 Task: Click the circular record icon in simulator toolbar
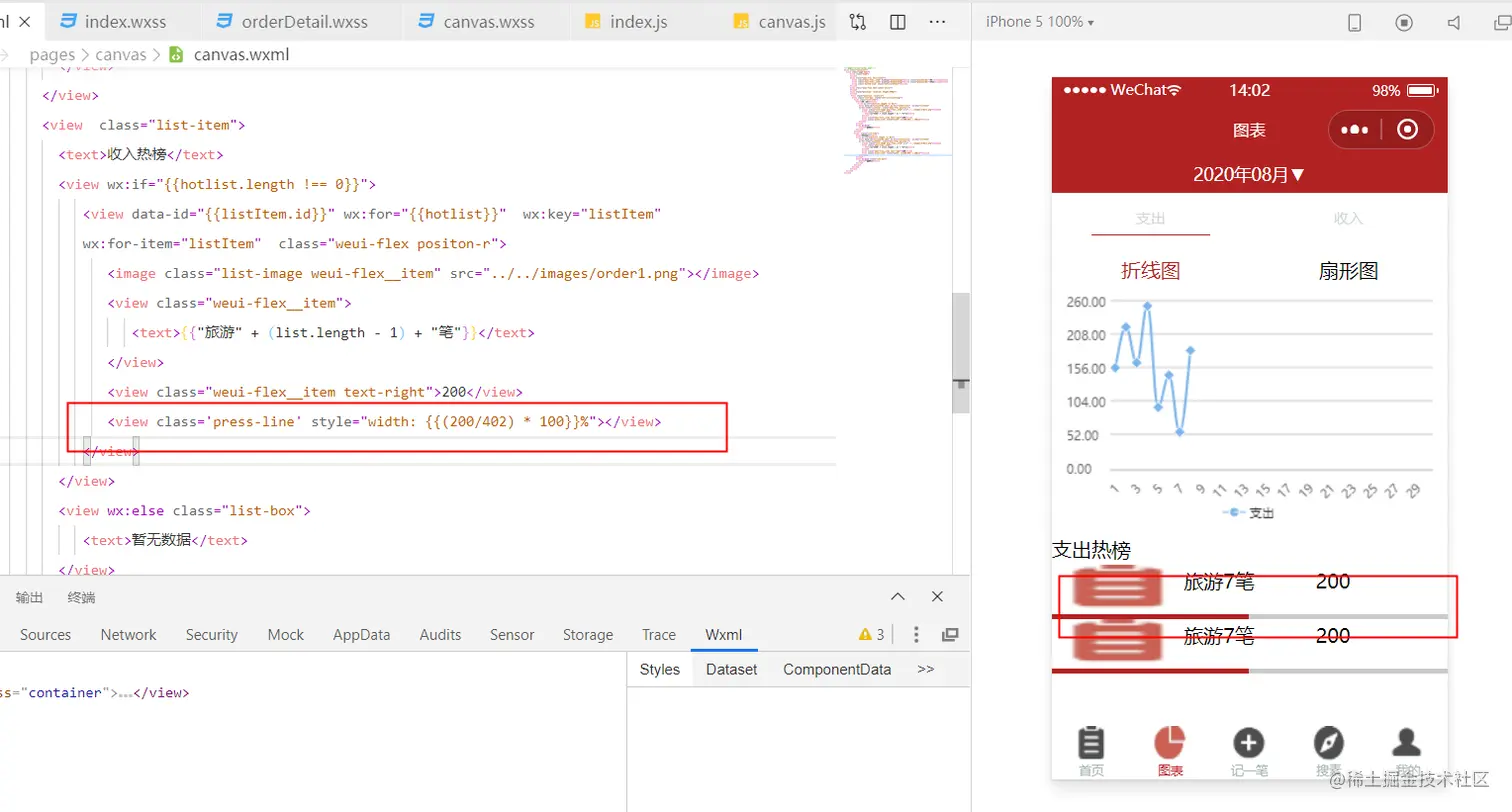1404,22
